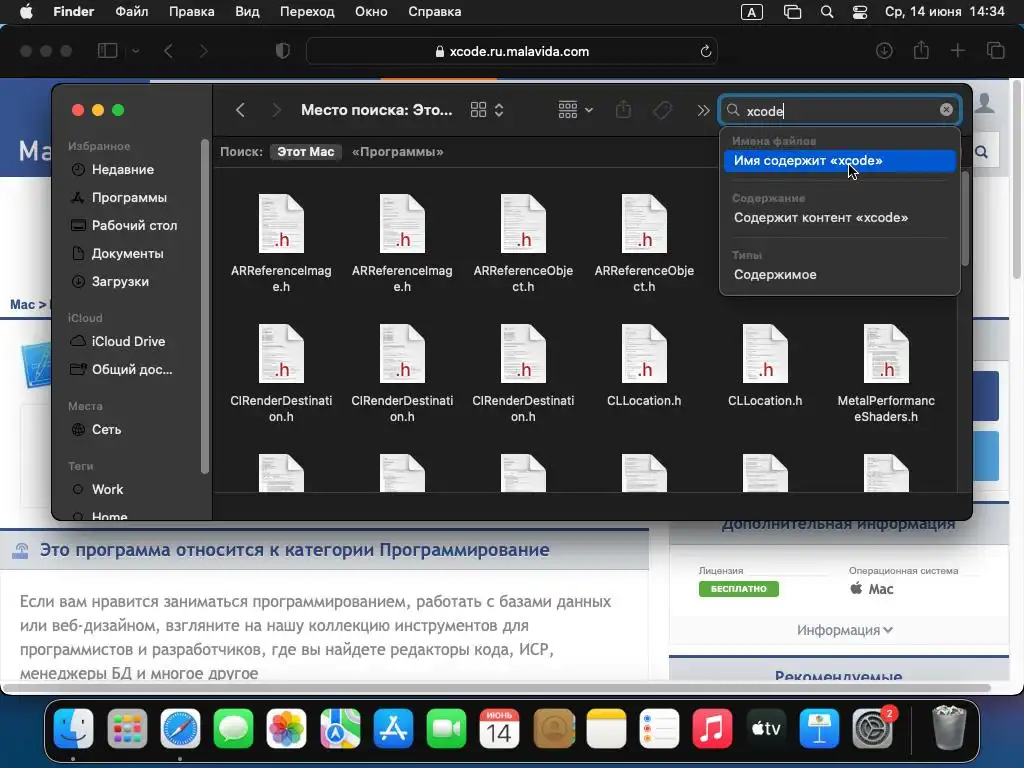
Task: Open Недавние in Finder sidebar
Action: 122,169
